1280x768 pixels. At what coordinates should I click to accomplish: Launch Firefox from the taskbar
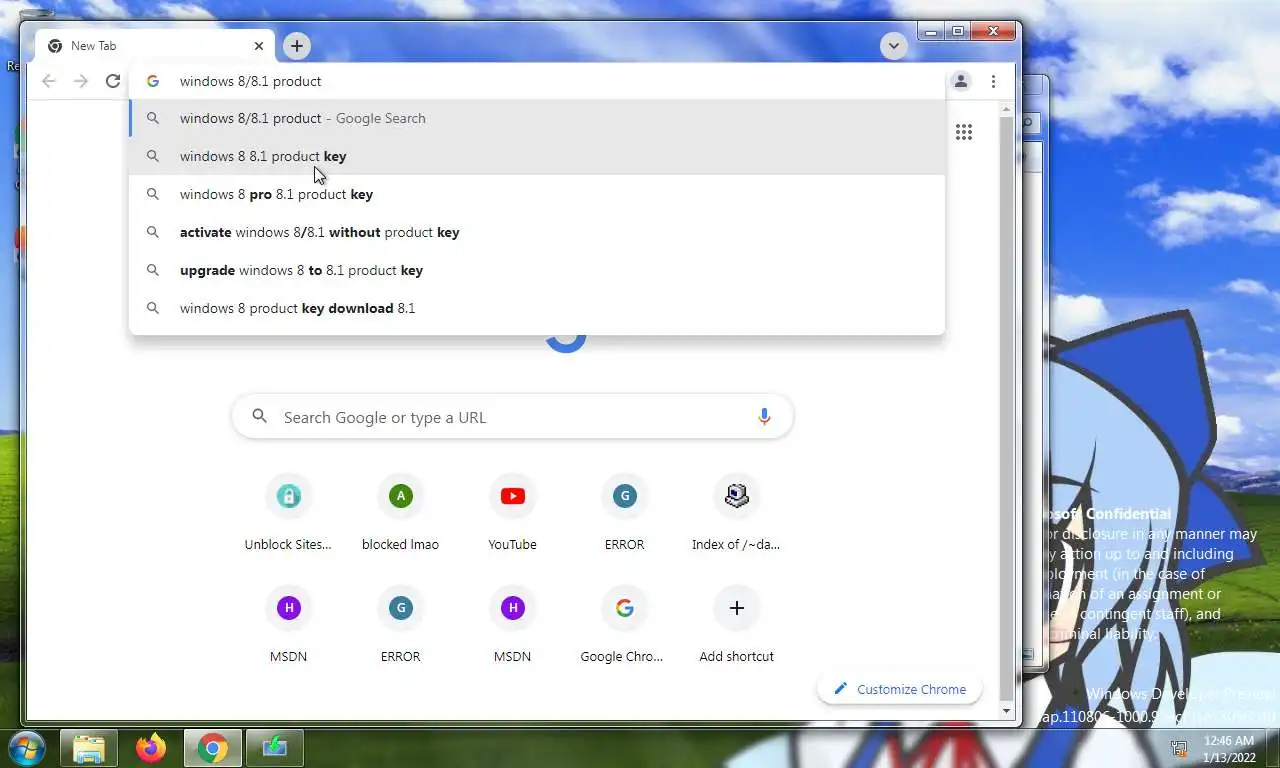pos(151,748)
